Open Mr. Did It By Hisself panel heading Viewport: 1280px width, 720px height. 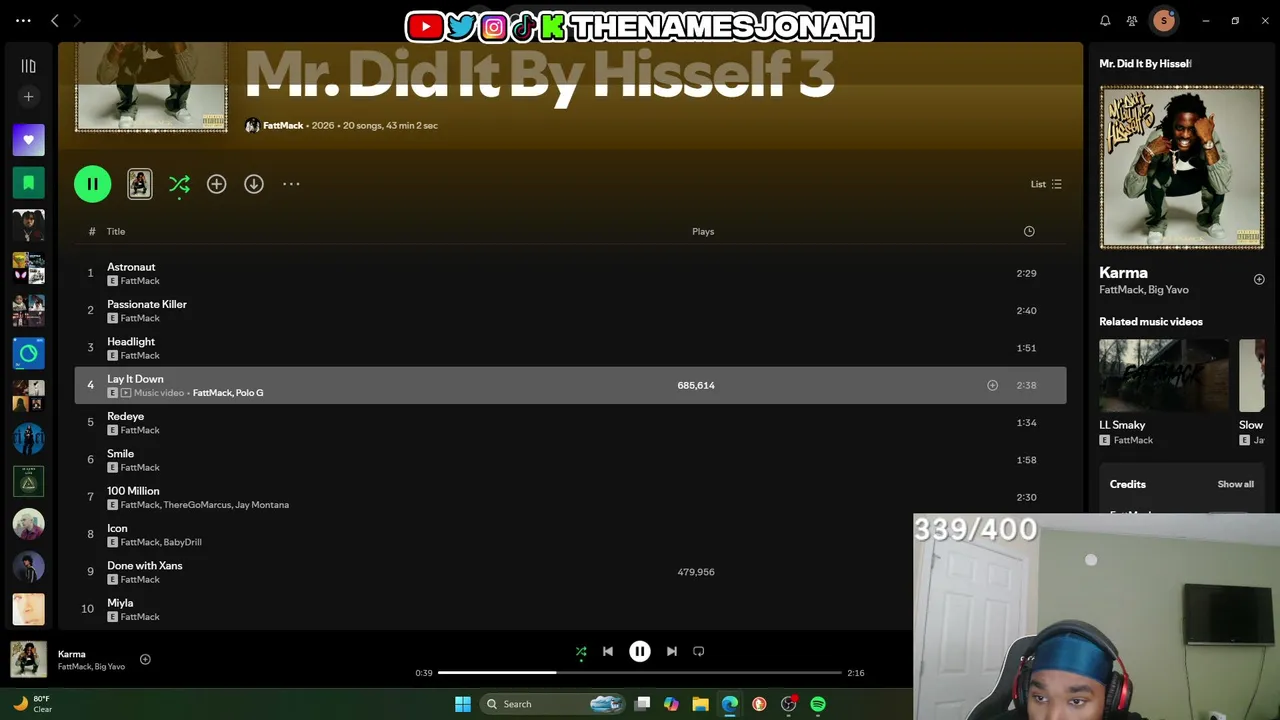click(1145, 64)
